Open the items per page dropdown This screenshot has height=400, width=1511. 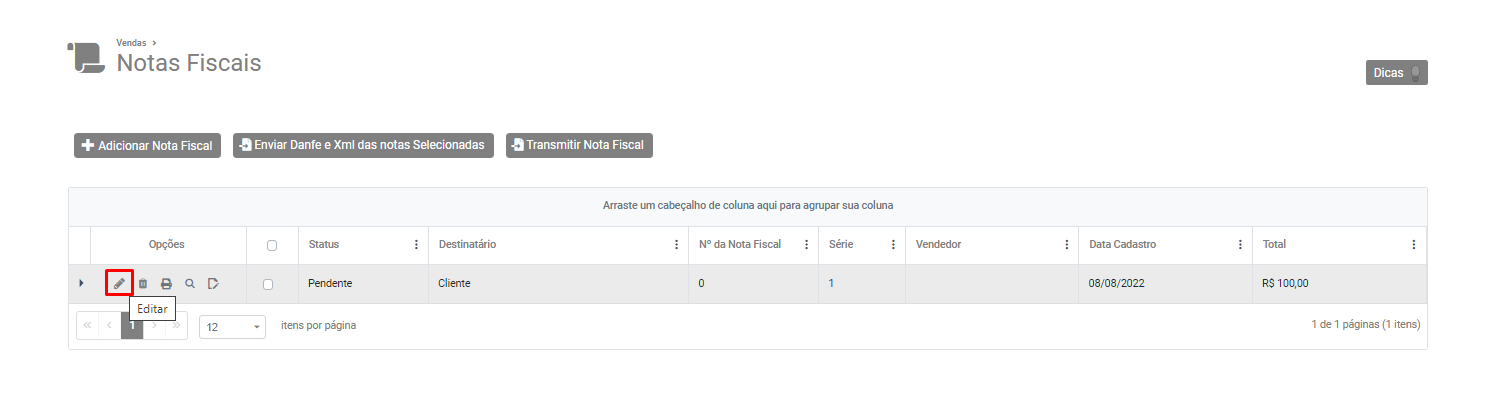click(x=232, y=327)
